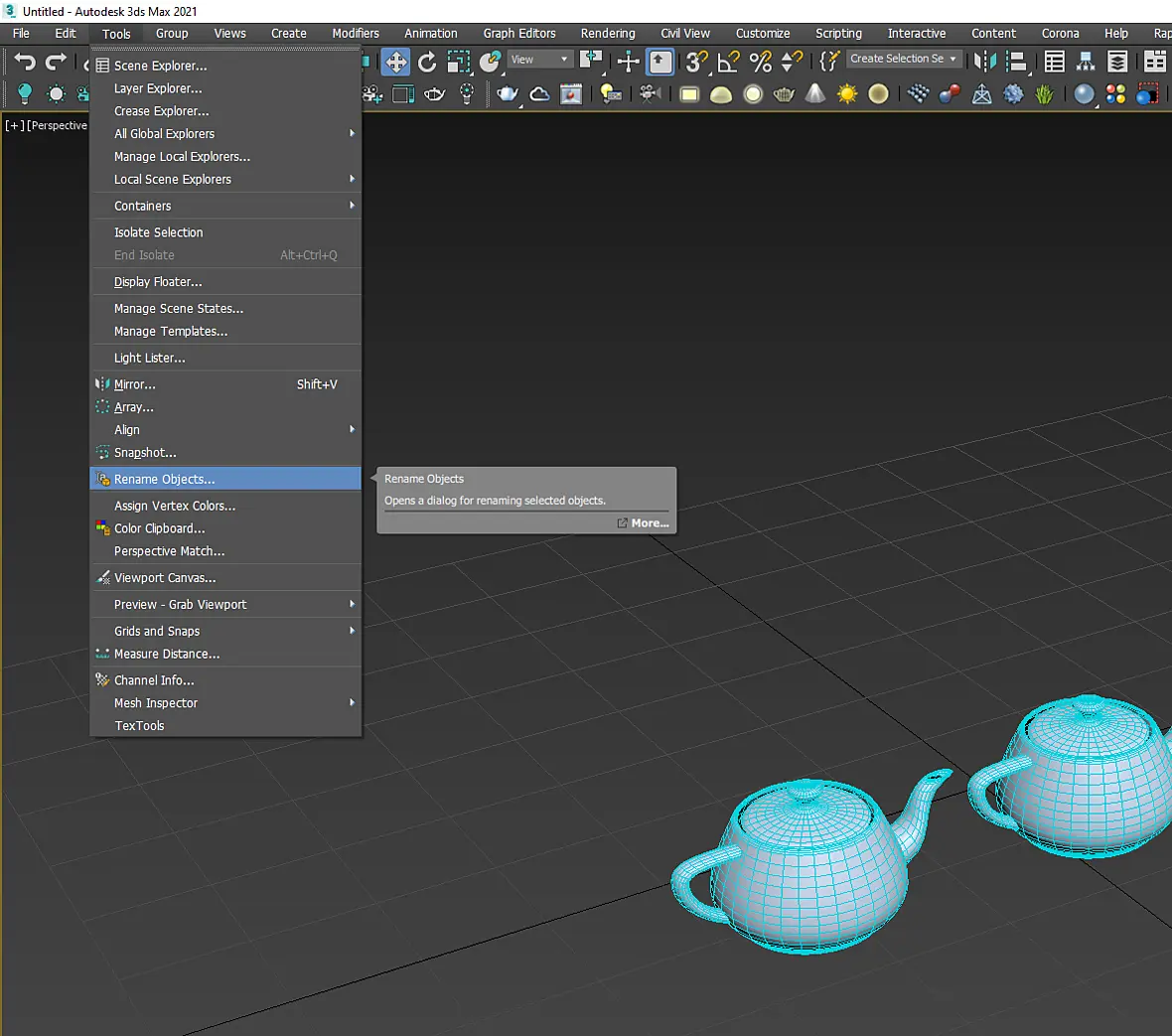Open the Tools menu

pos(116,34)
